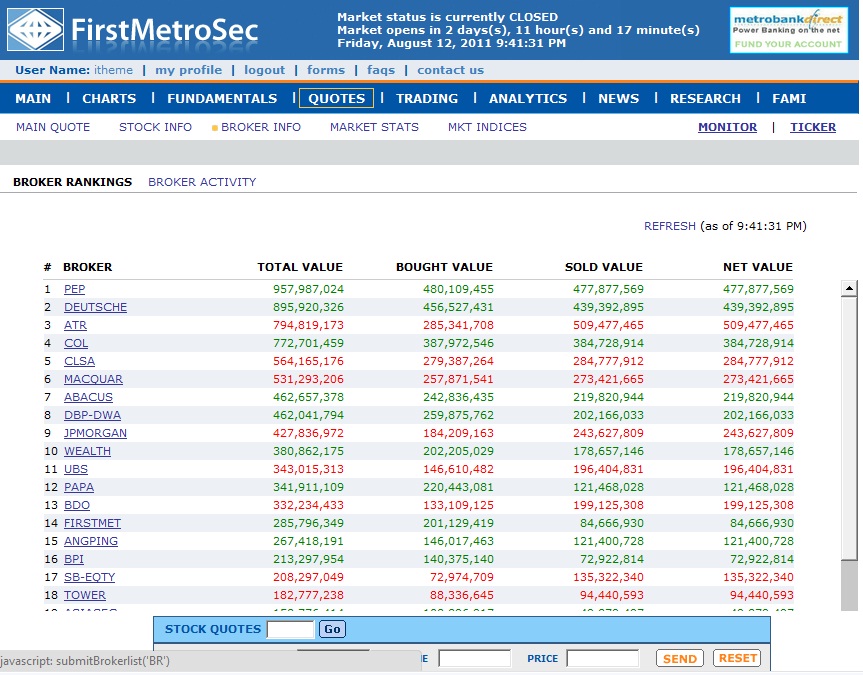Open contact us link
The height and width of the screenshot is (675, 863).
[x=450, y=70]
